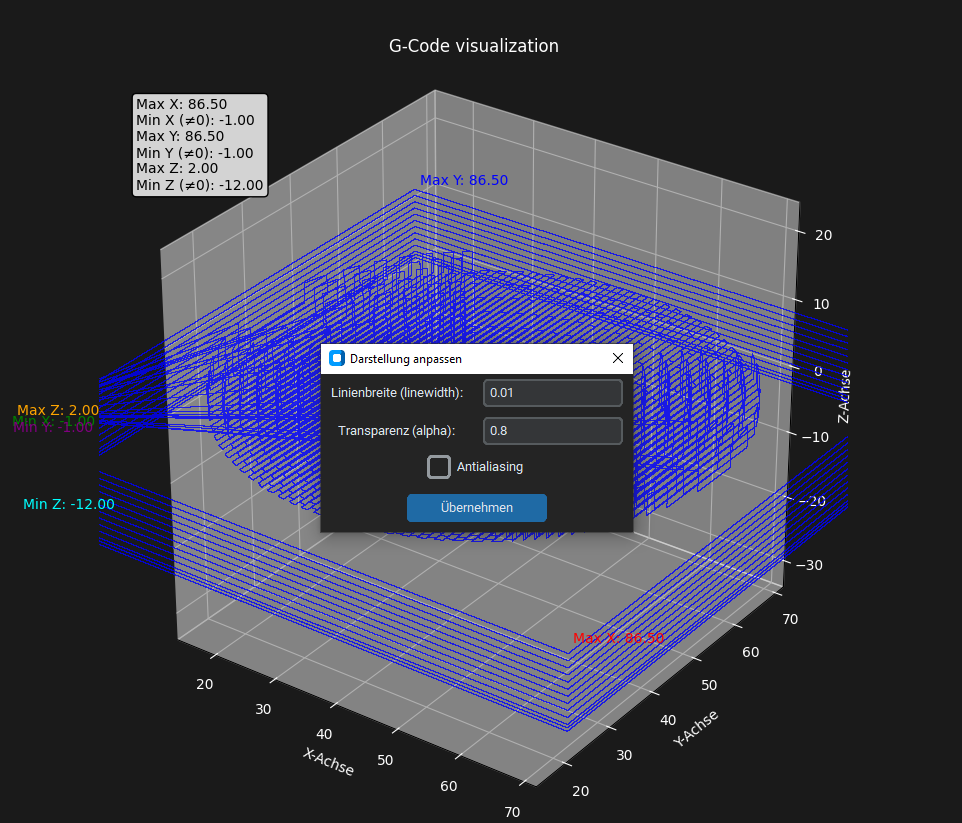Click the orange Max Z: 2.00 annotation

click(x=56, y=409)
